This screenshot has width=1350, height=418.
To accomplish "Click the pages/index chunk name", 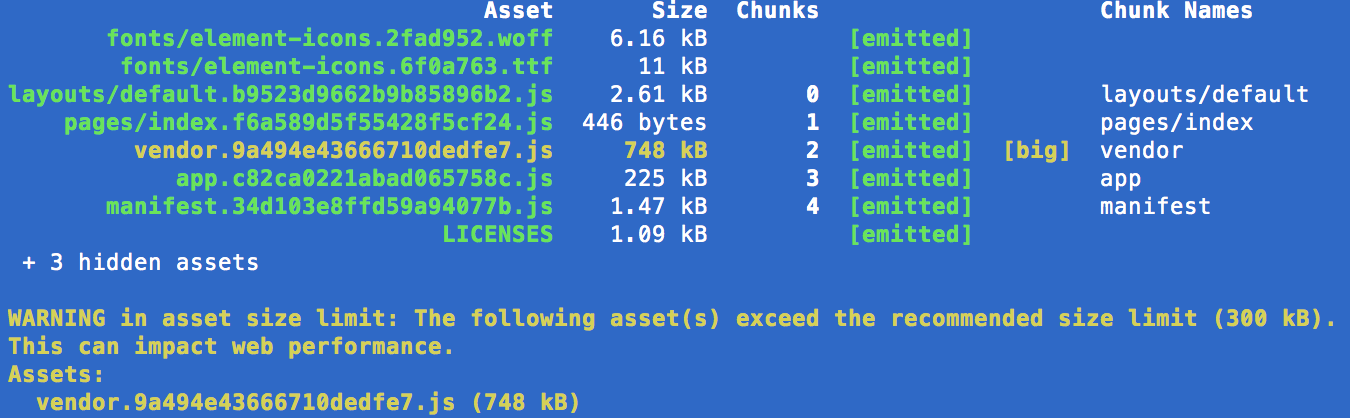I will (x=1177, y=123).
